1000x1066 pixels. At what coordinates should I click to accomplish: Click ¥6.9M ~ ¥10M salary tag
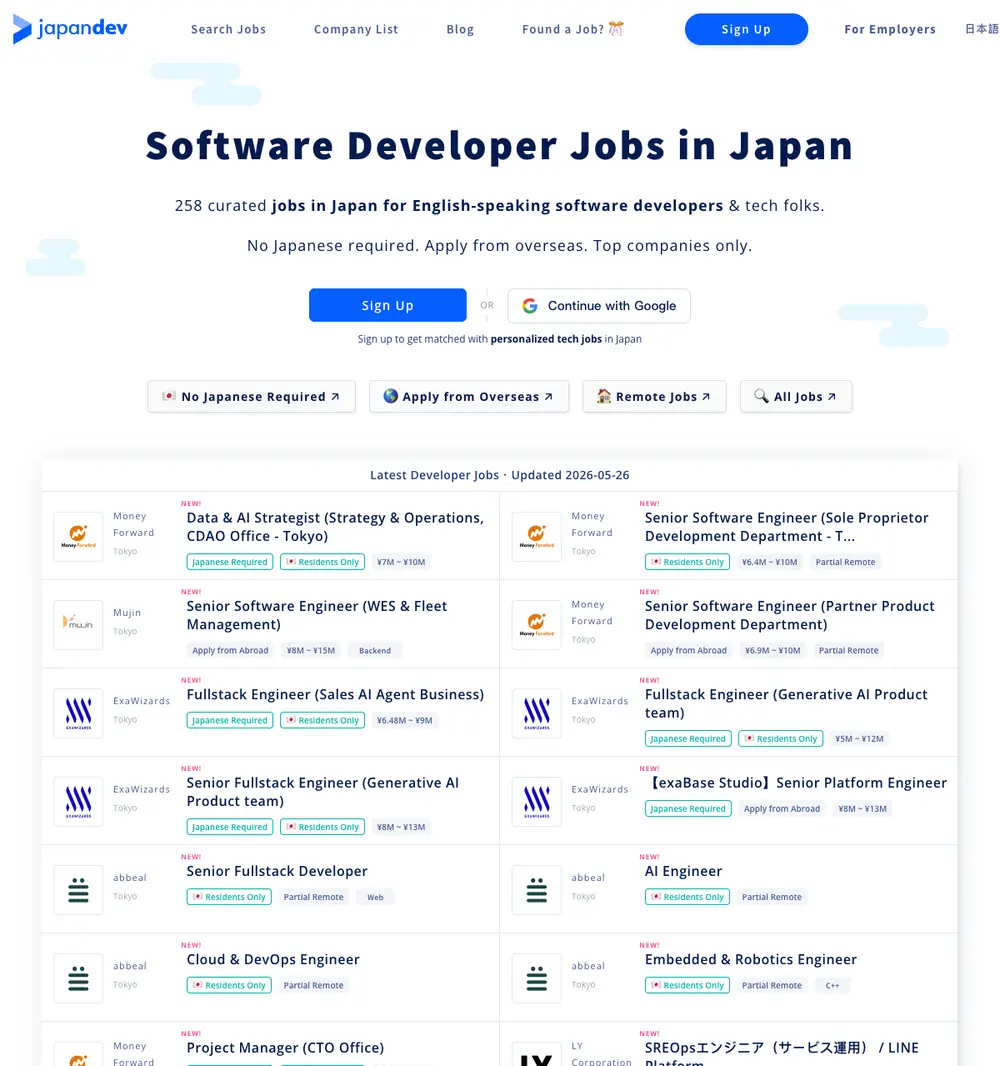772,650
